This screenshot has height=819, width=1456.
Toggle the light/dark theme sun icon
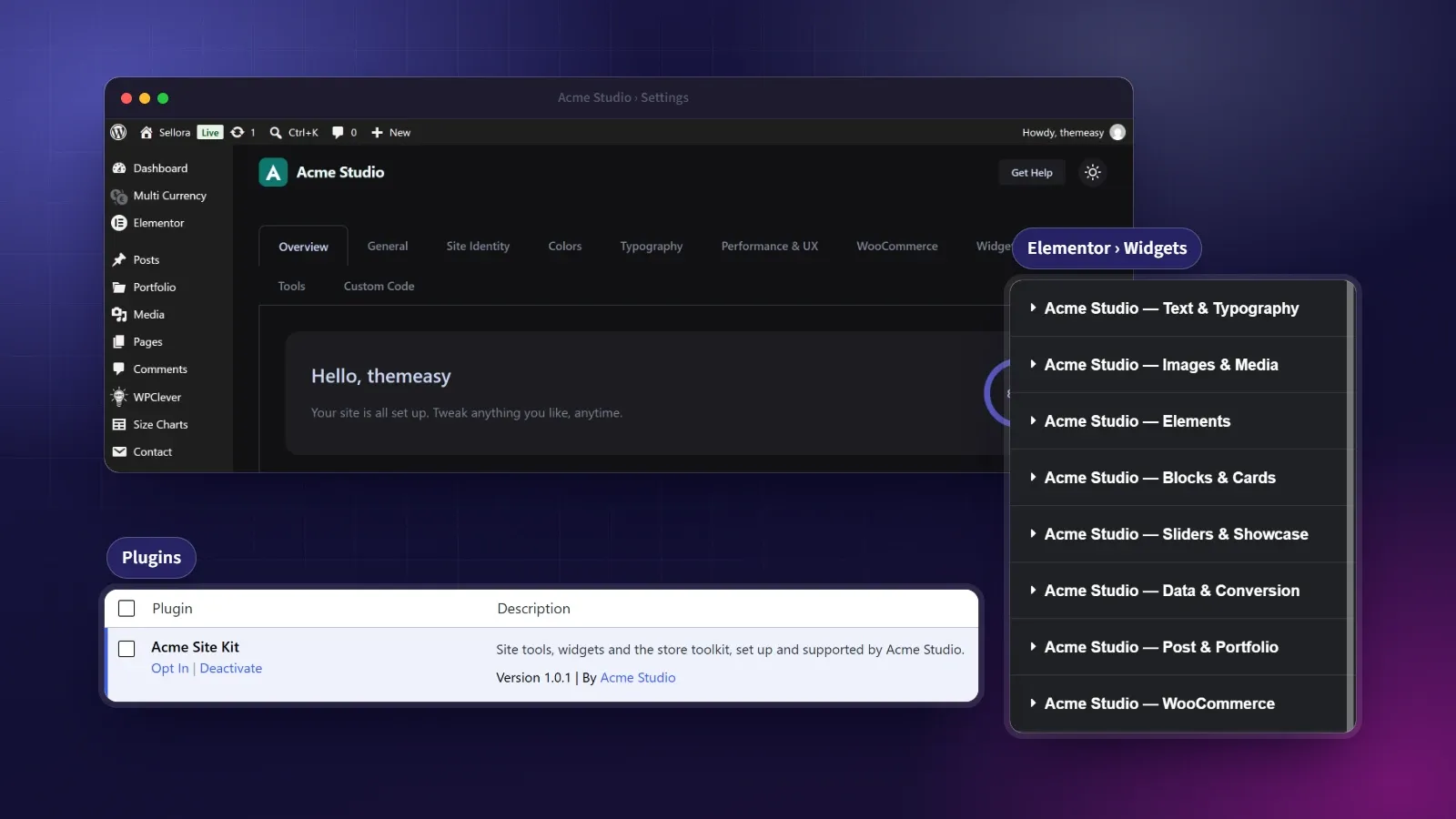[x=1093, y=172]
